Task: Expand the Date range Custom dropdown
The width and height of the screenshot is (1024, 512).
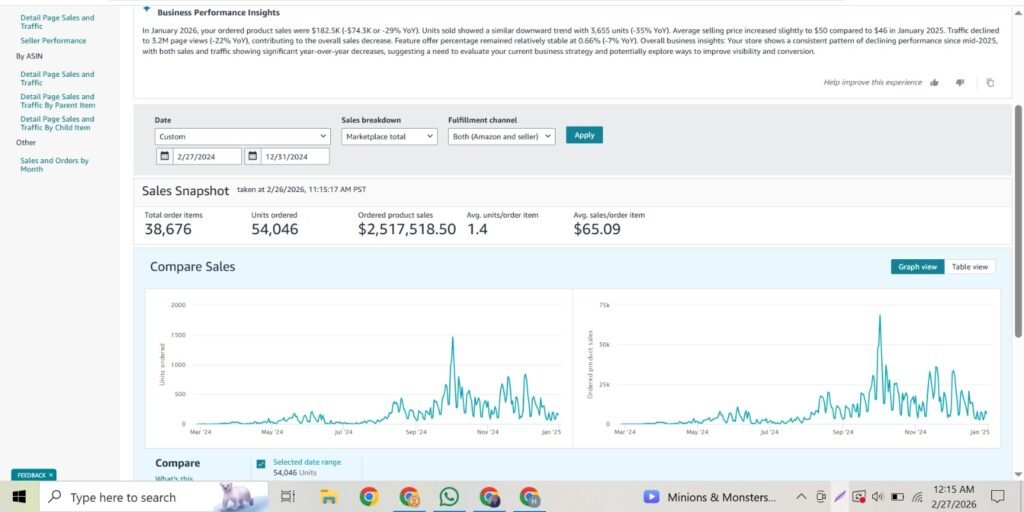Action: pyautogui.click(x=242, y=136)
